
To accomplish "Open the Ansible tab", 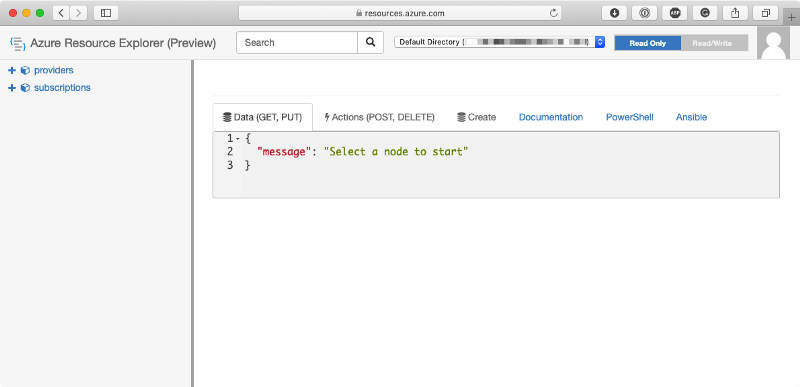I will pyautogui.click(x=691, y=117).
